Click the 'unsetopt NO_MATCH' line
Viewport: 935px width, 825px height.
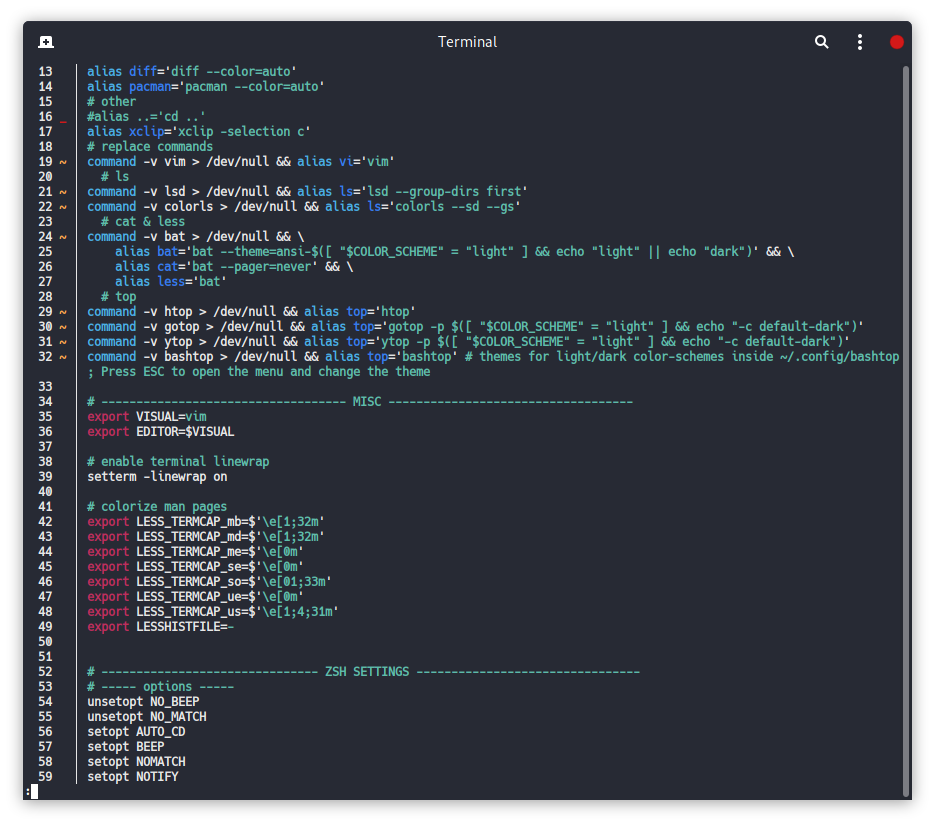coord(147,717)
